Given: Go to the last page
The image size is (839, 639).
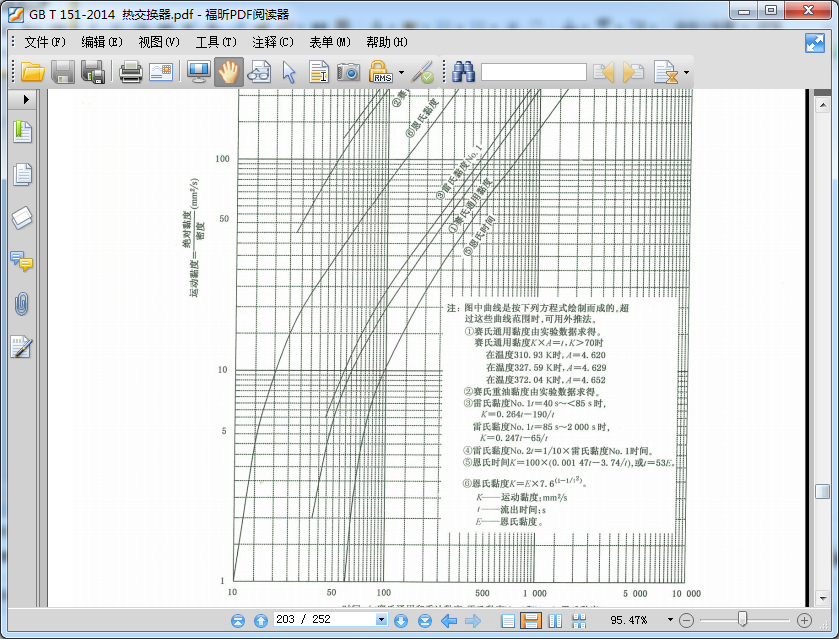Looking at the screenshot, I should 425,620.
